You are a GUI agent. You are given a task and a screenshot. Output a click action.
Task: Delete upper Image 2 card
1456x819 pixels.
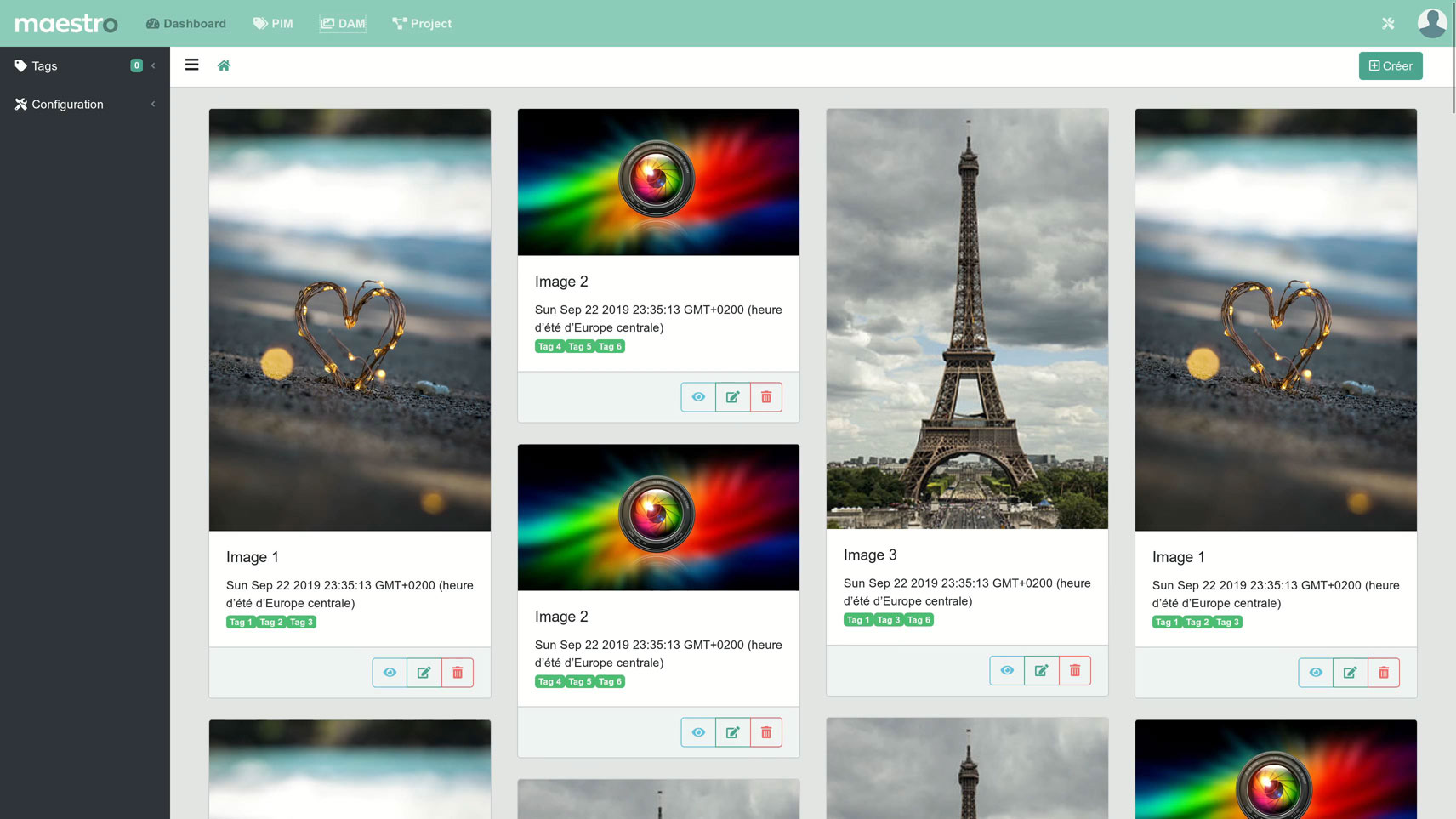point(766,397)
